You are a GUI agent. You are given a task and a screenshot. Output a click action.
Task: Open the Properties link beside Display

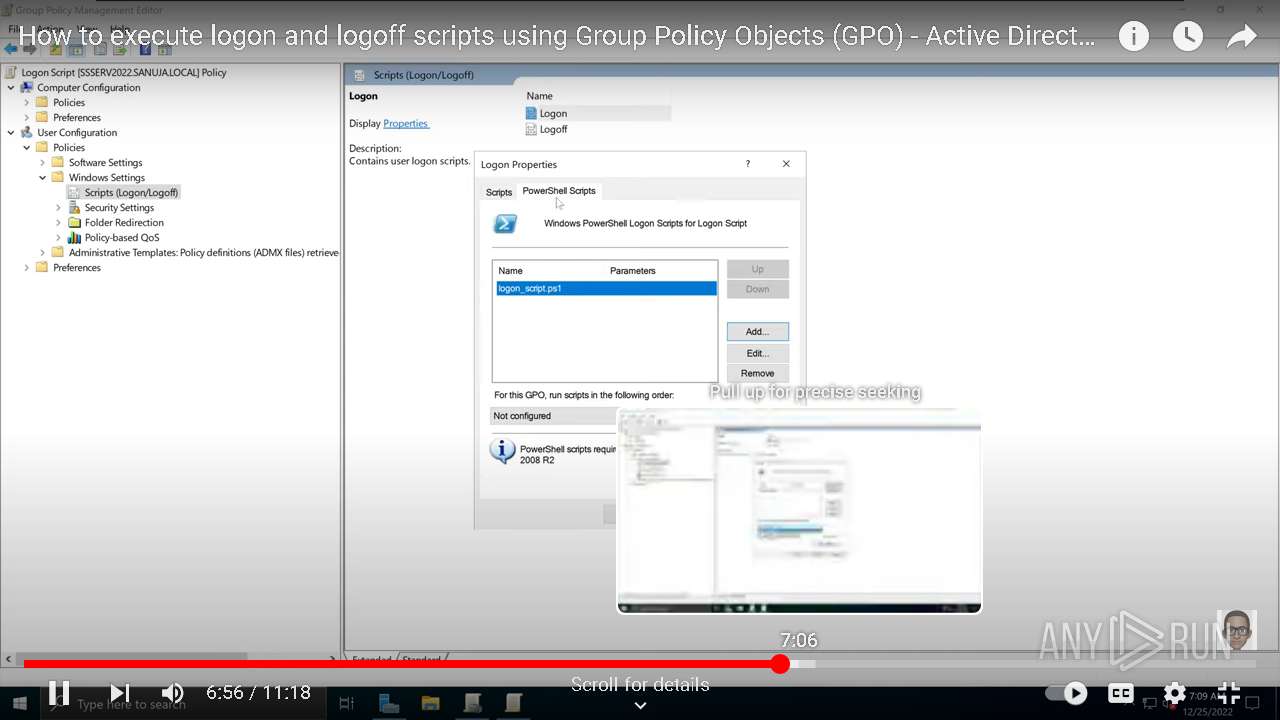(x=405, y=123)
